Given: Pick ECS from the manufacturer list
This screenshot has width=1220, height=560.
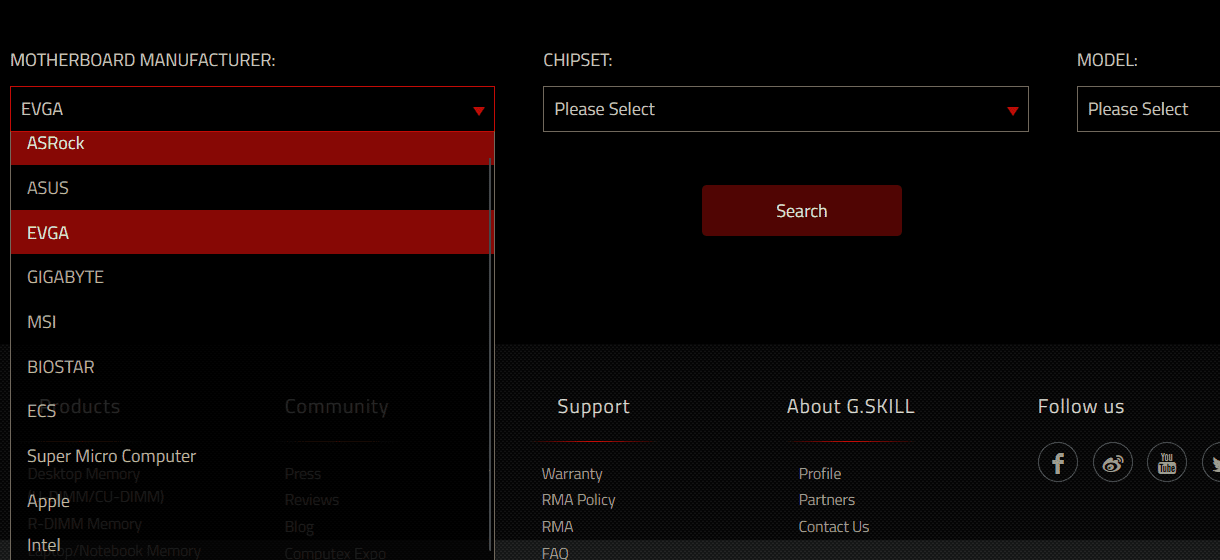Looking at the screenshot, I should (x=251, y=411).
